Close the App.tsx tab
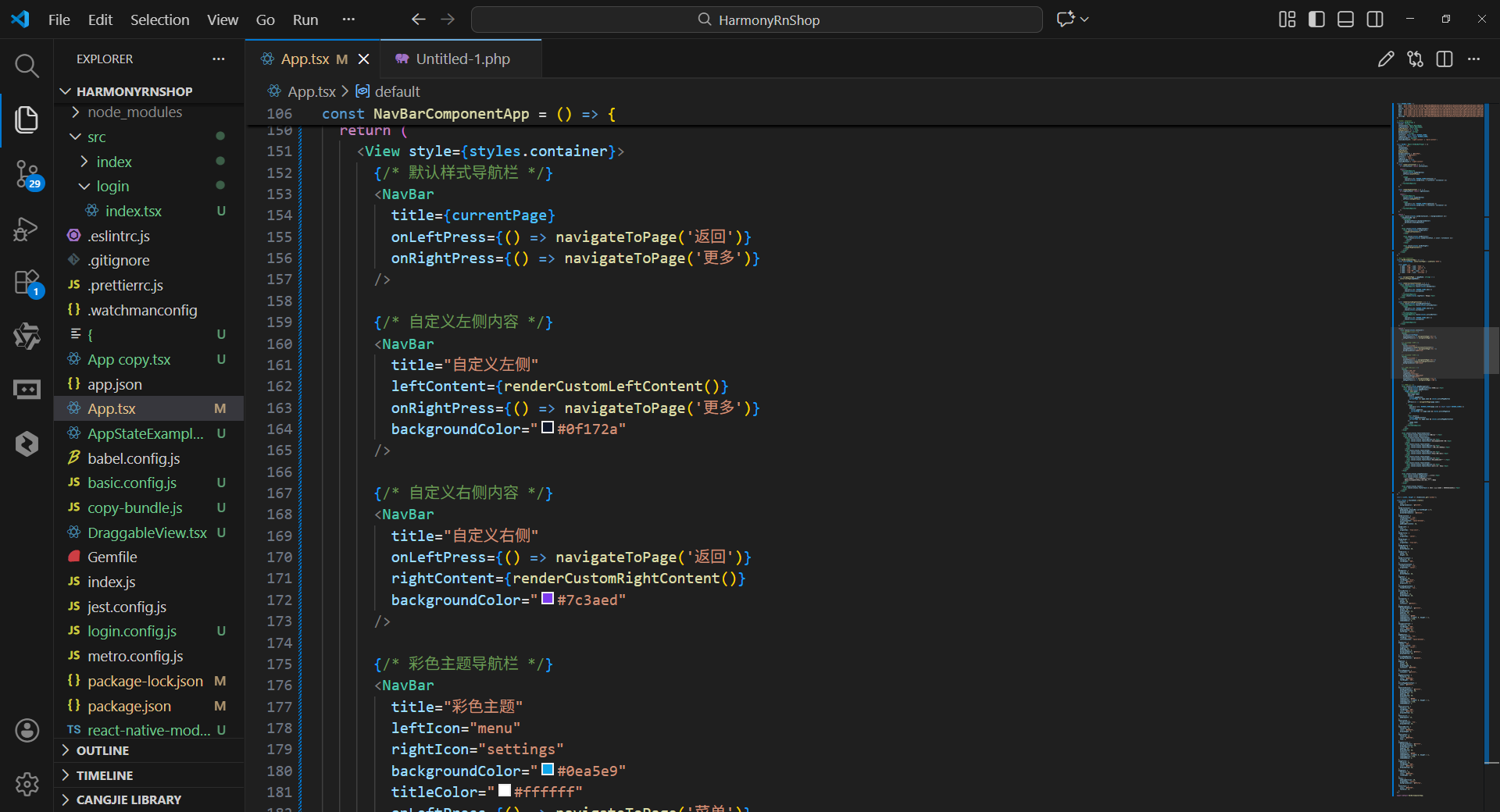The image size is (1500, 812). point(363,59)
